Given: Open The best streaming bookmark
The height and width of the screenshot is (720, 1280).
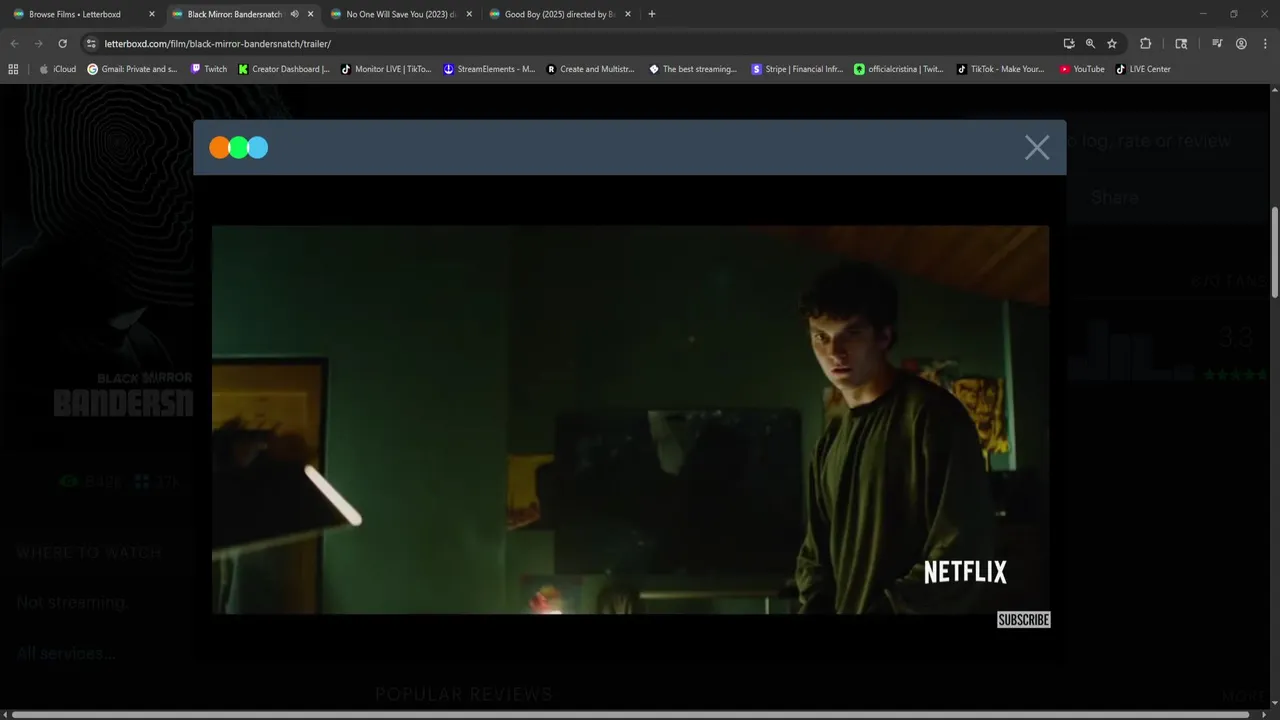Looking at the screenshot, I should tap(693, 69).
